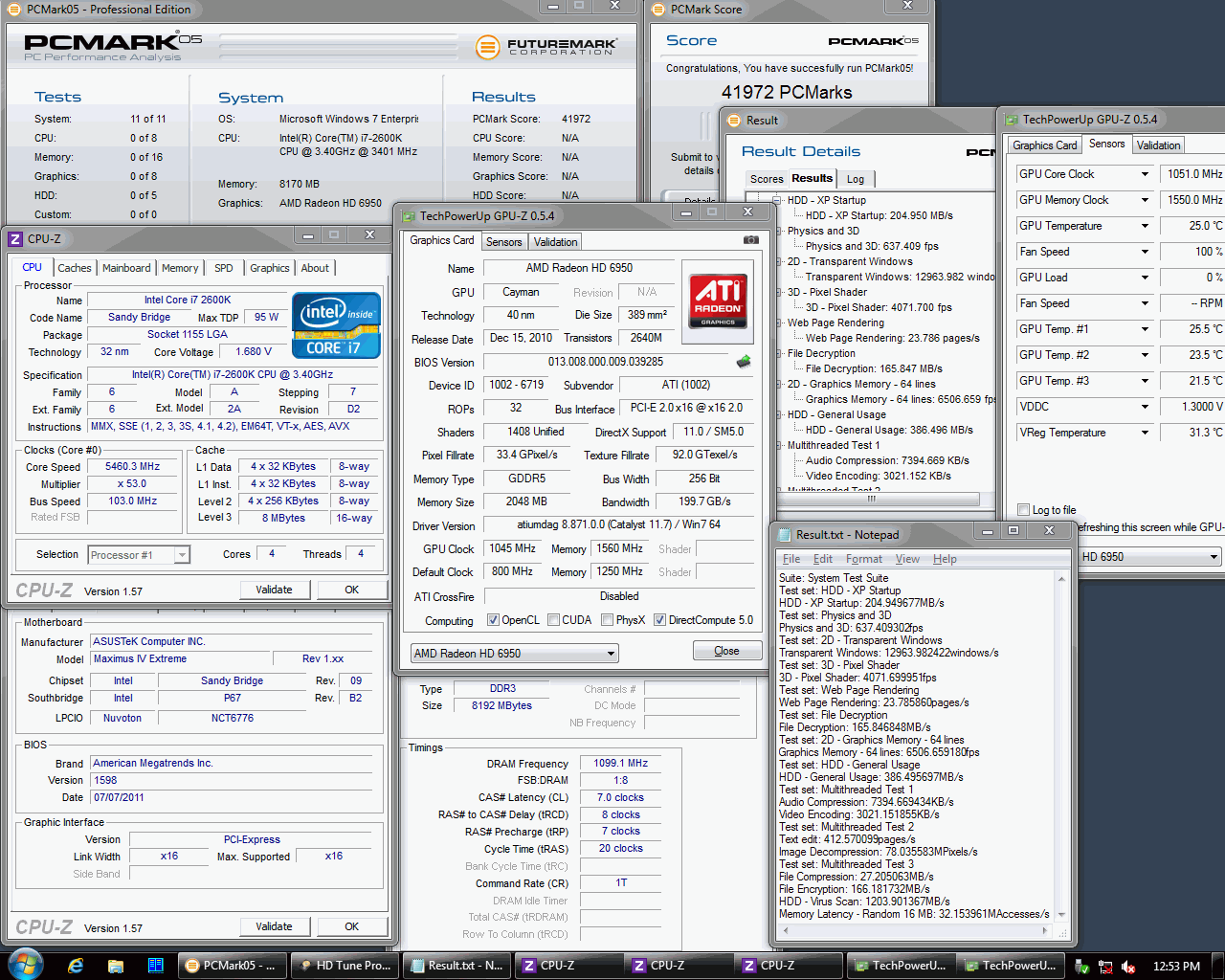Image resolution: width=1225 pixels, height=980 pixels.
Task: Select the Scores tab in Result Details
Action: (x=767, y=179)
